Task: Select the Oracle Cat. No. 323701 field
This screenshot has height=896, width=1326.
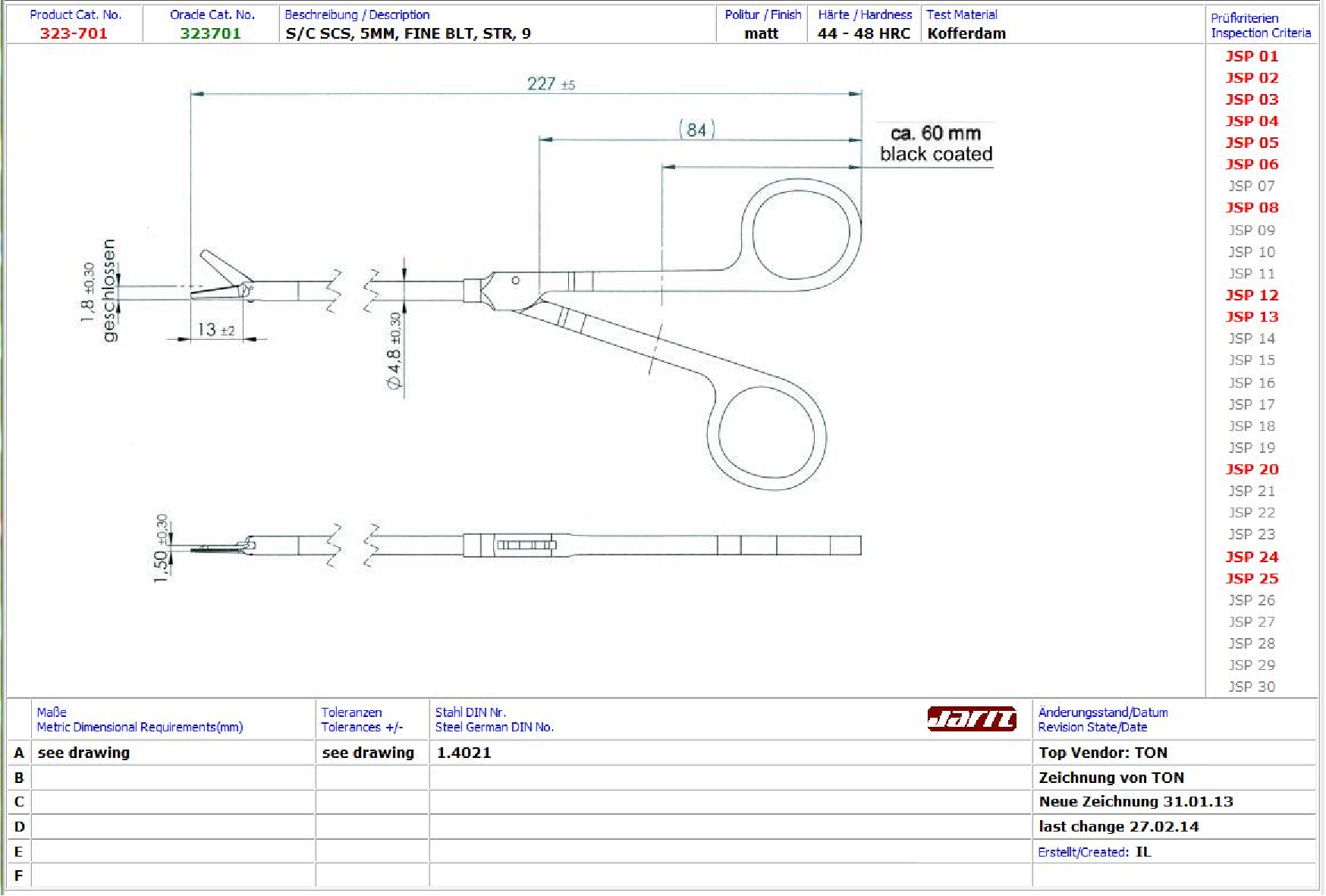Action: click(210, 33)
